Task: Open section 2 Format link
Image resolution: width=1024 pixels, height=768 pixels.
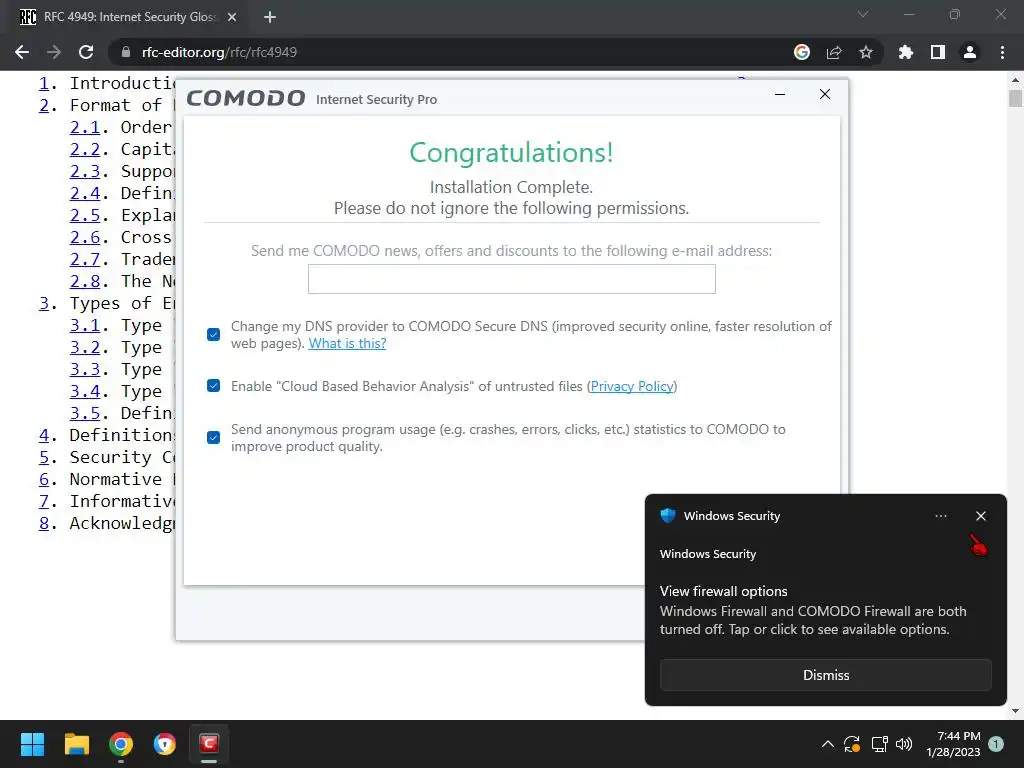Action: point(44,105)
